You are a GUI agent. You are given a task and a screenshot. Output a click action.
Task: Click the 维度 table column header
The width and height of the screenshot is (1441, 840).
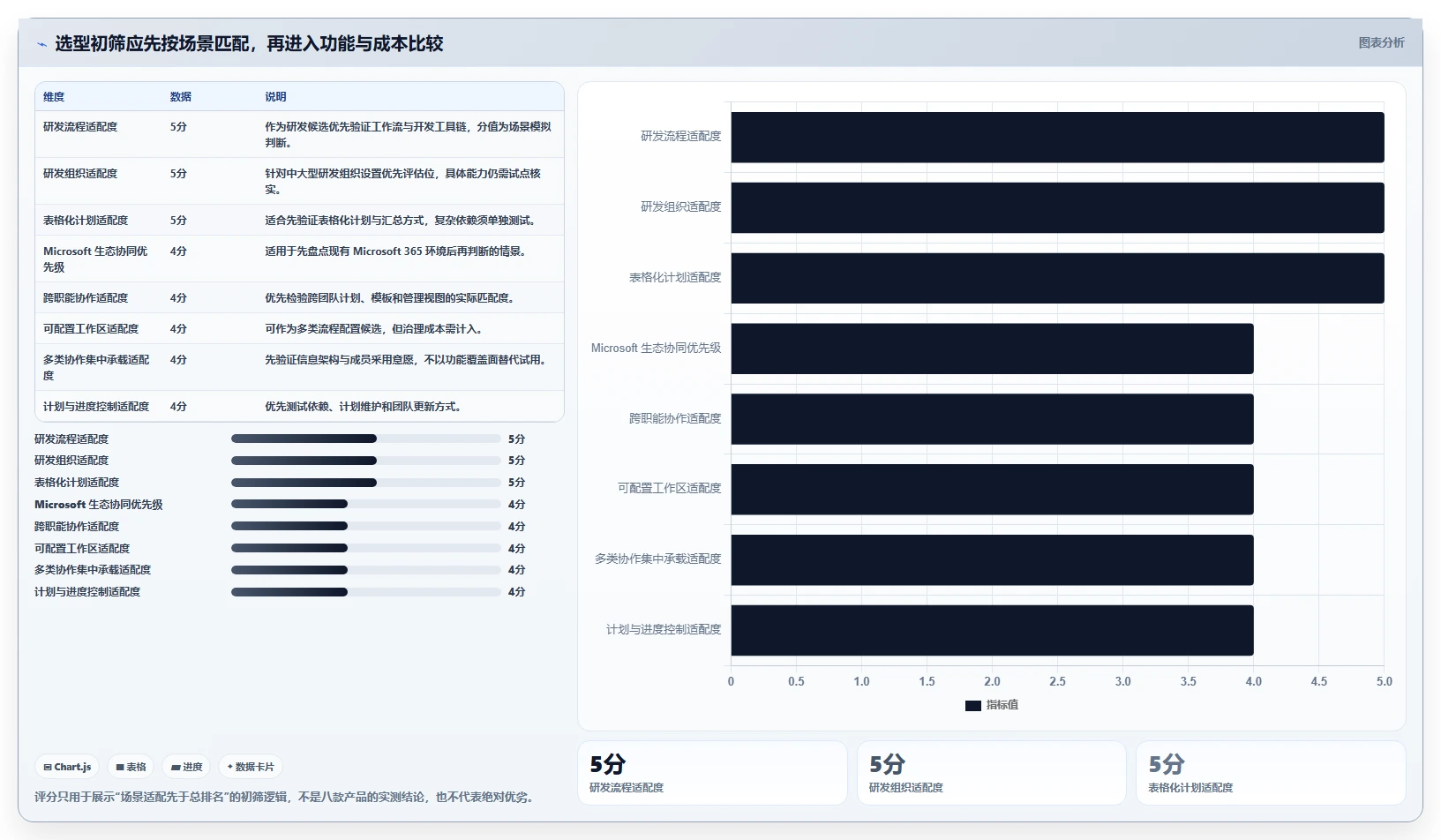[x=54, y=97]
